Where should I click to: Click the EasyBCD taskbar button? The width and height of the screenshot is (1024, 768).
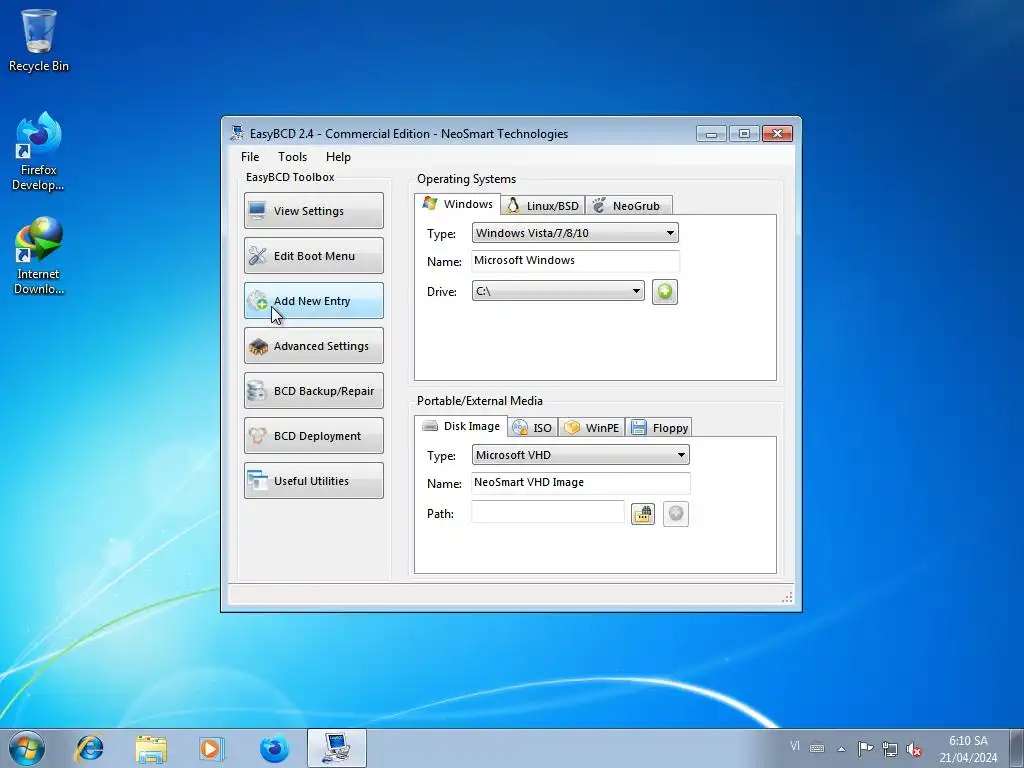[x=336, y=748]
